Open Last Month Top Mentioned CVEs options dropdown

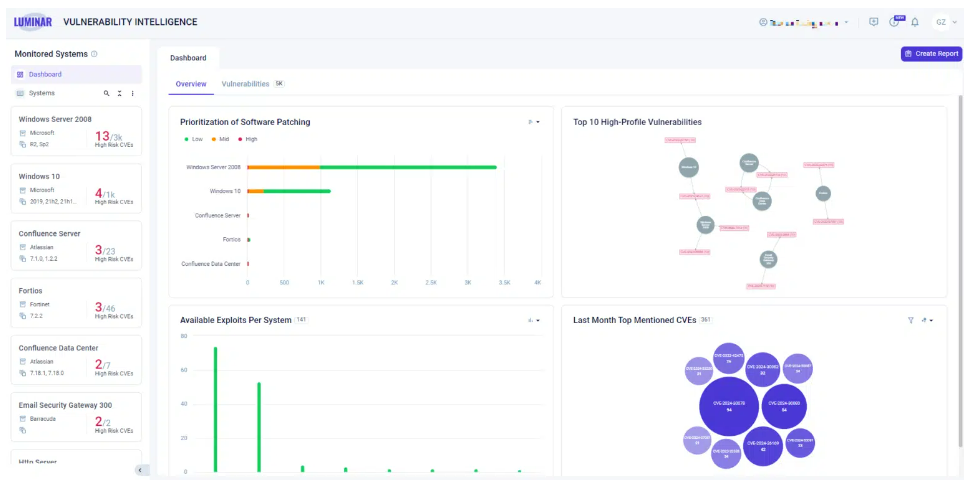tap(927, 320)
